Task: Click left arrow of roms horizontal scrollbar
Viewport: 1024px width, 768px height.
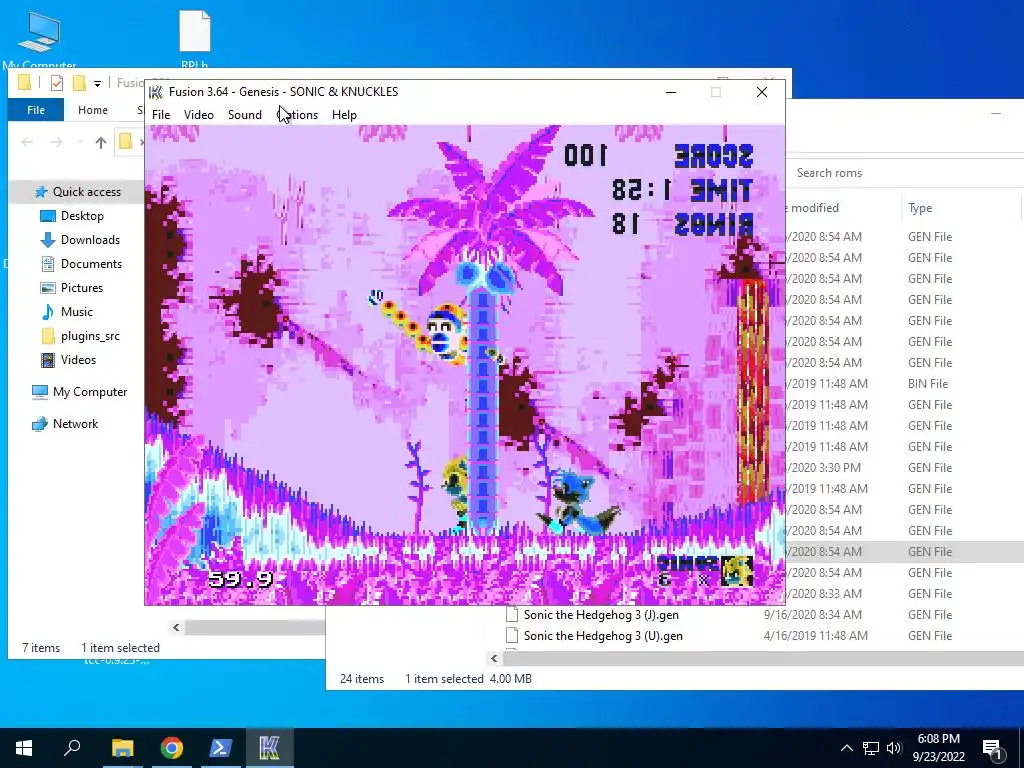Action: (494, 658)
